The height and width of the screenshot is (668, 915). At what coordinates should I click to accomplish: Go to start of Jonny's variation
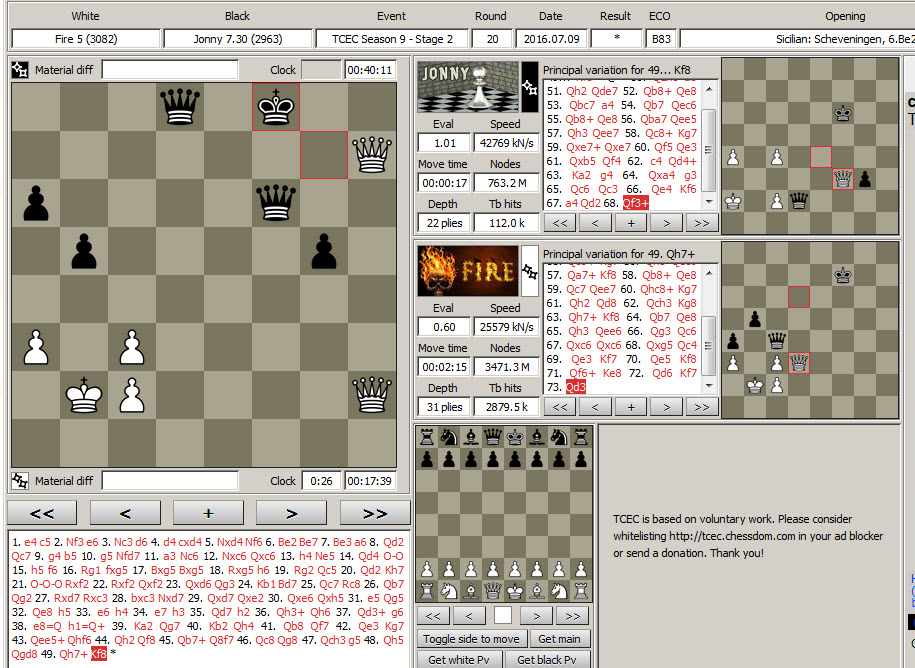(x=560, y=223)
